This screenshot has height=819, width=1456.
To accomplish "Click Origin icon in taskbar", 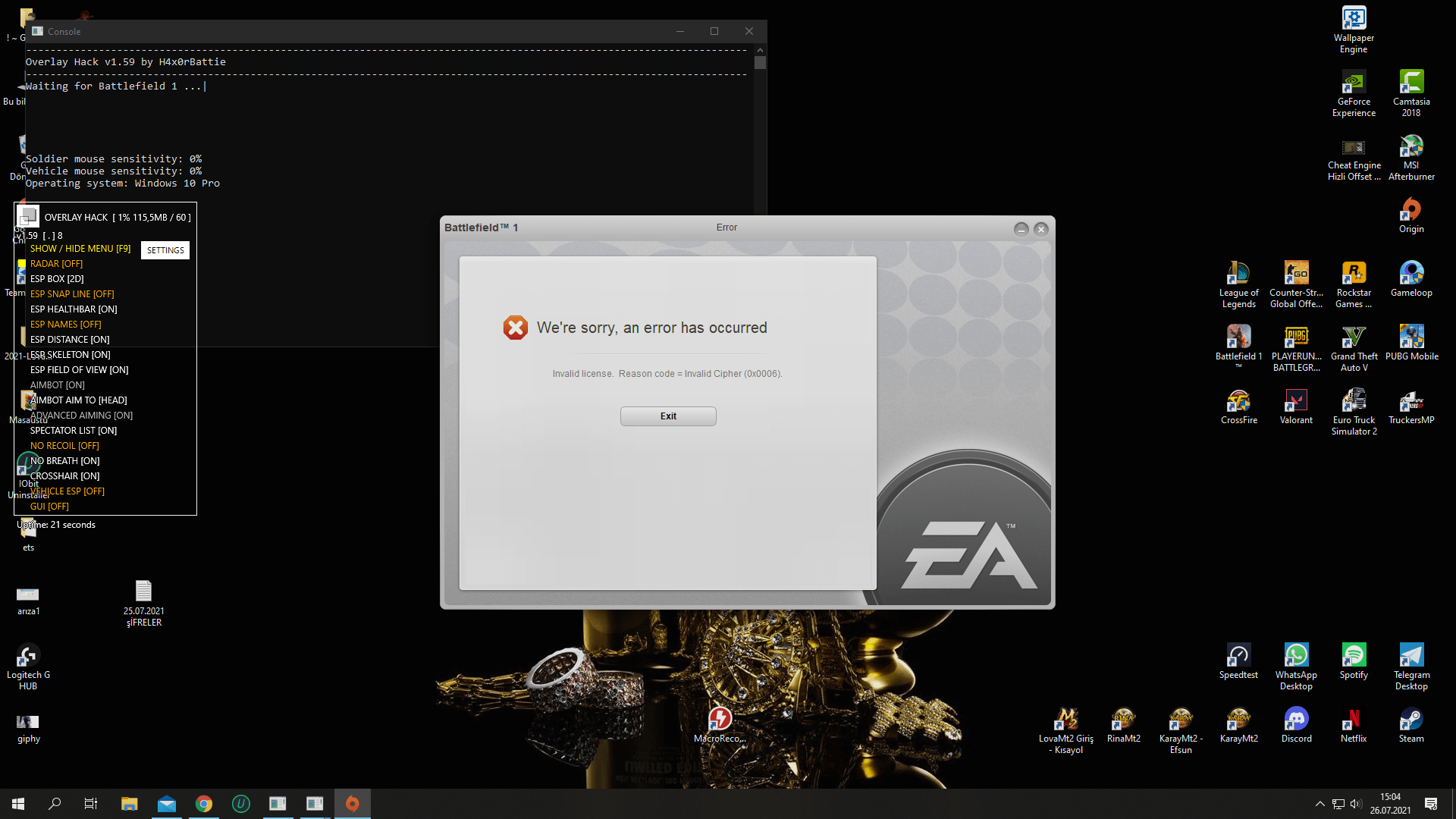I will tap(352, 804).
